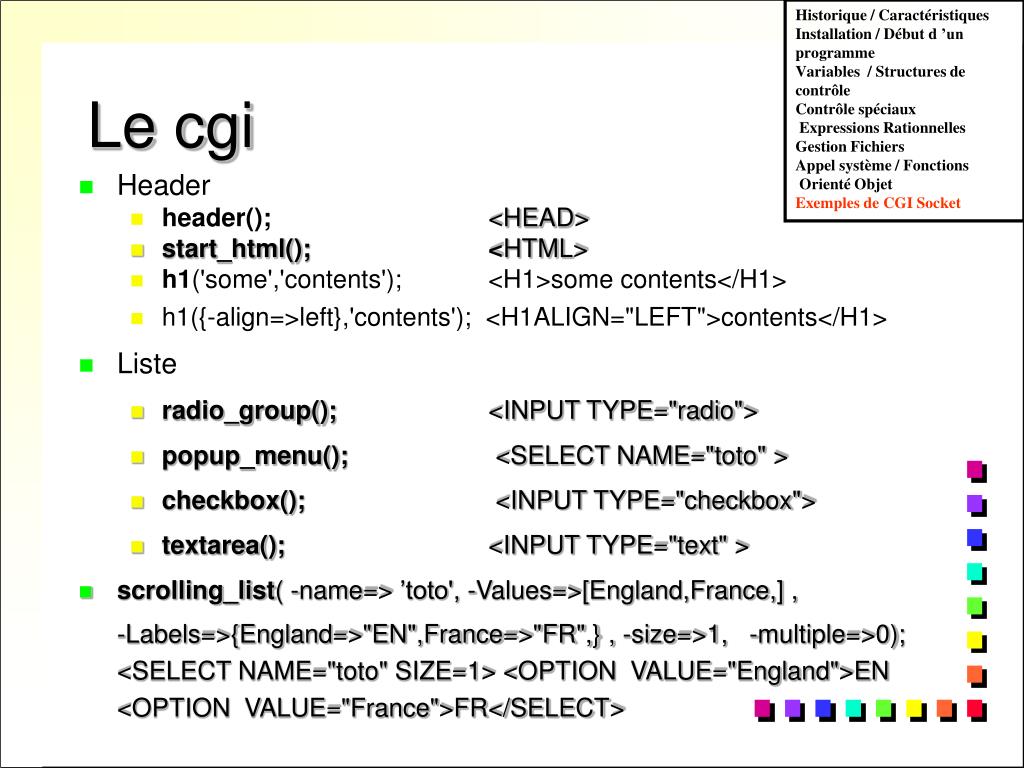Screen dimensions: 1024x768
Task: Select the "<H1ALIGN="LEFT">contents</H1>" text
Action: tap(686, 317)
